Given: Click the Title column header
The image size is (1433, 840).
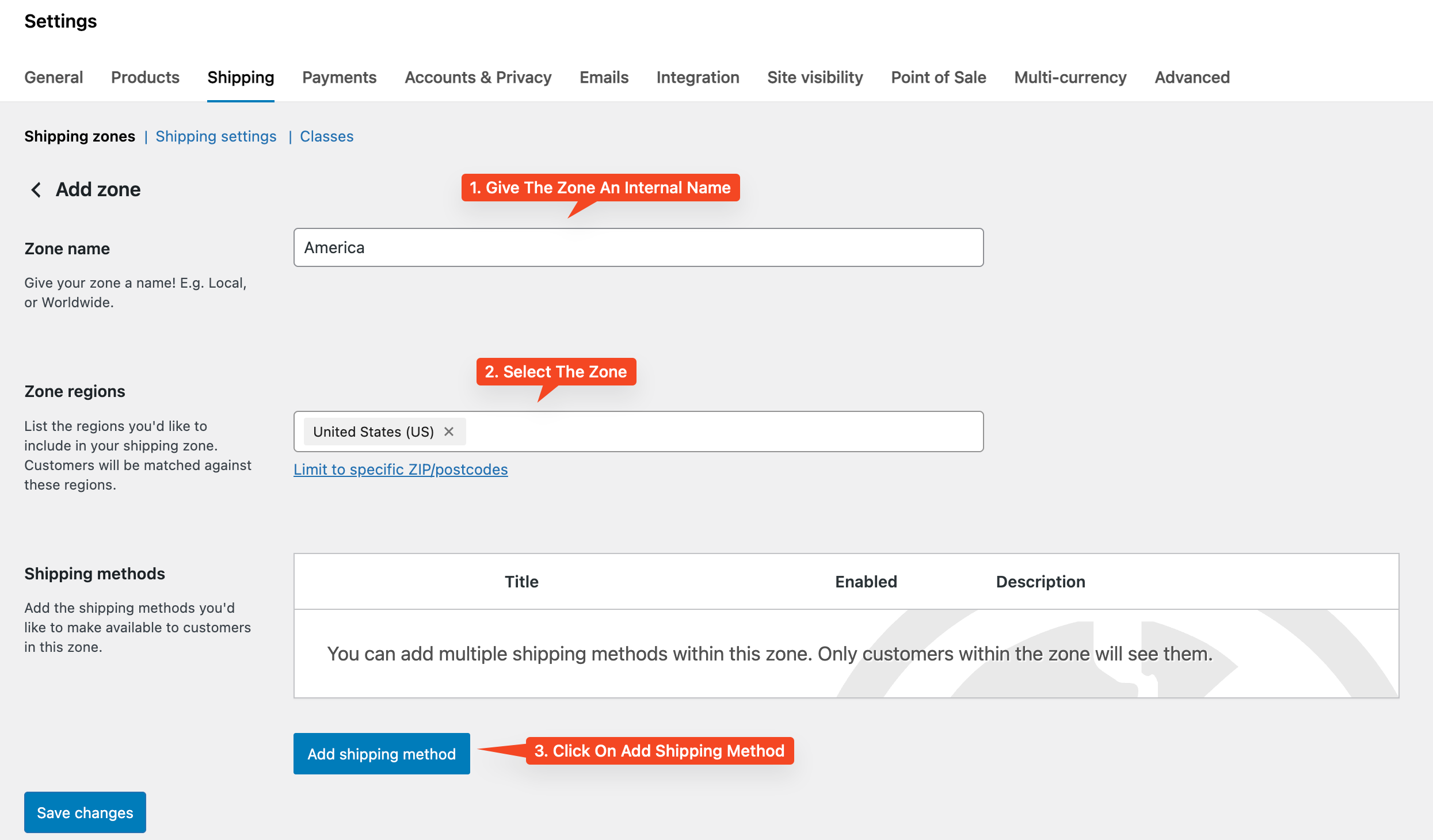Looking at the screenshot, I should pyautogui.click(x=521, y=582).
